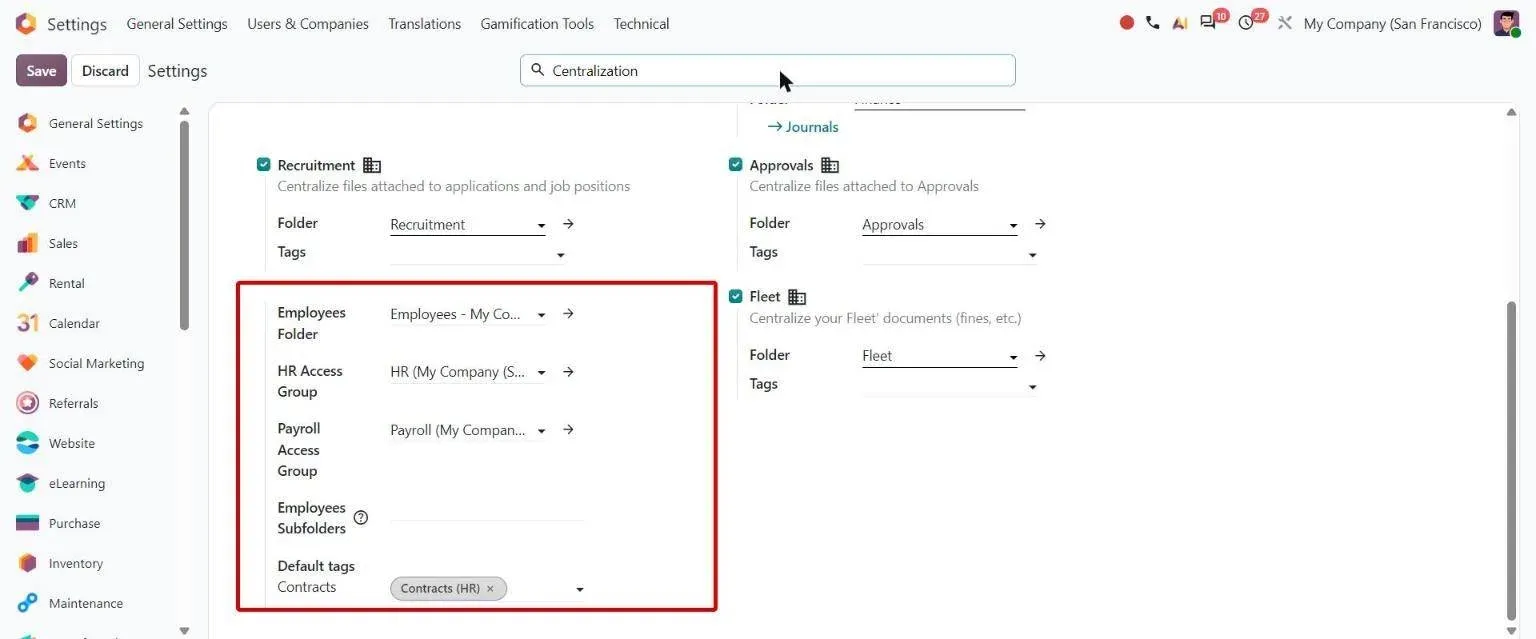Expand the Employees Folder dropdown

pos(541,316)
